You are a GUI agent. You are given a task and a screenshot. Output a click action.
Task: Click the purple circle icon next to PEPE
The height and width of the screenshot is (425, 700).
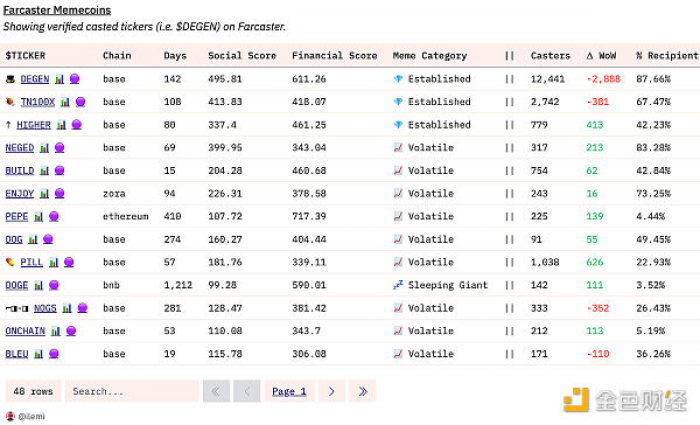[54, 216]
